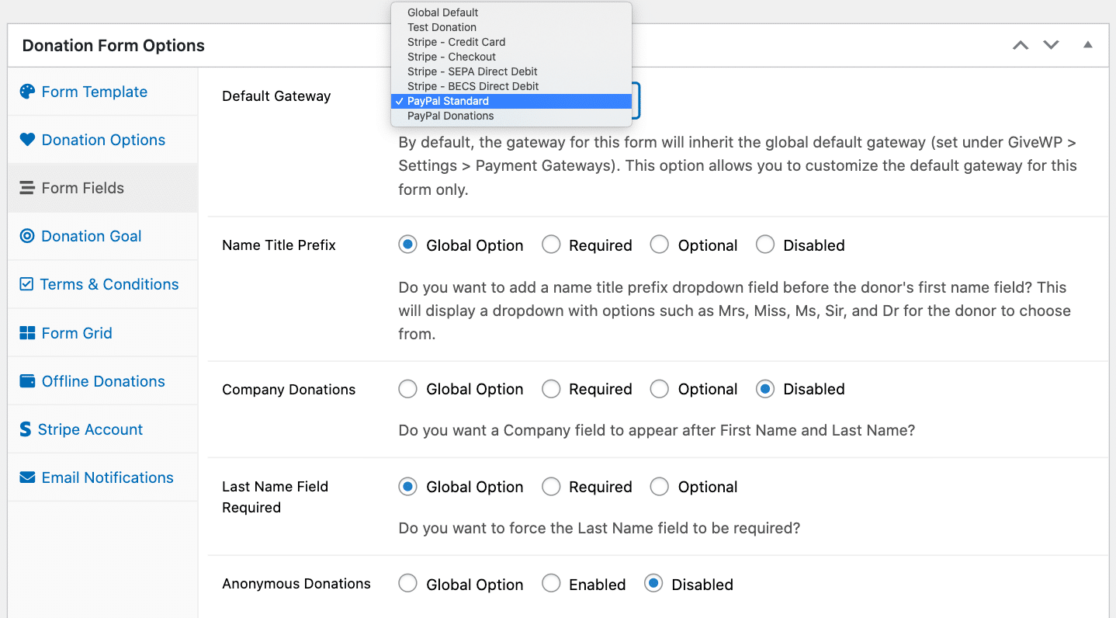Open the Form Fields tab
This screenshot has width=1116, height=618.
(82, 188)
